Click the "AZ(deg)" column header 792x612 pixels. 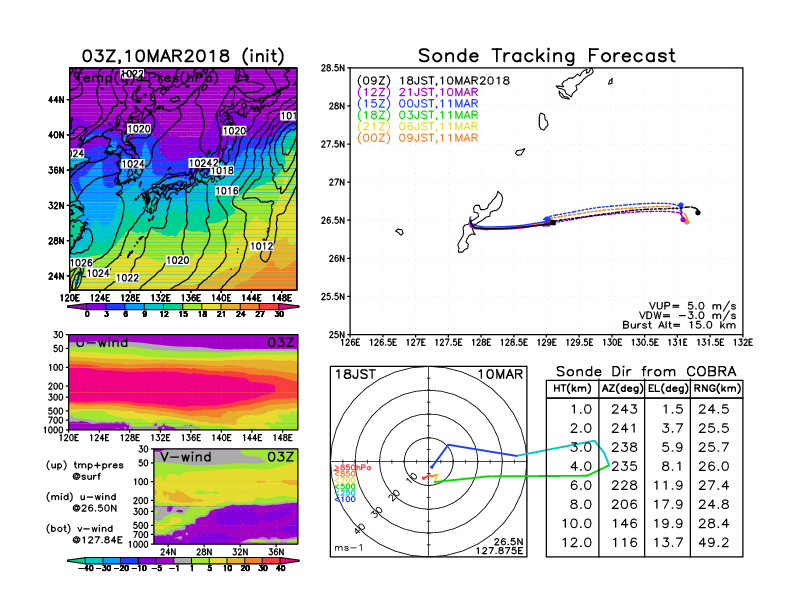(622, 389)
